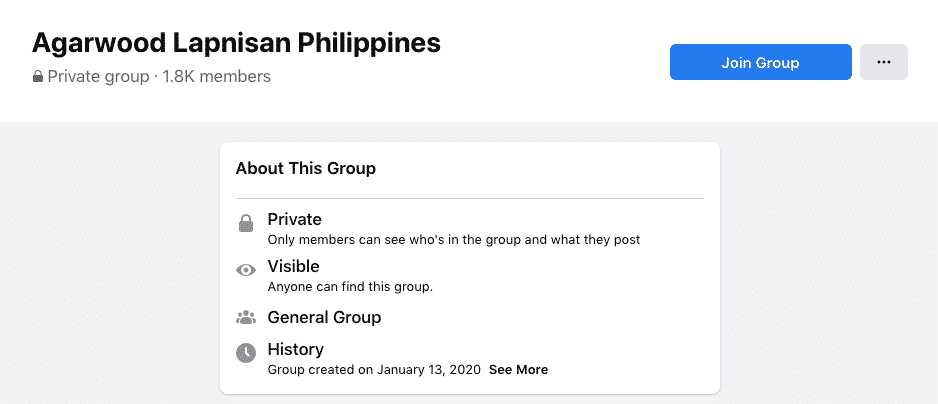Viewport: 938px width, 404px height.
Task: Open the three-dot more options menu
Action: coord(884,62)
